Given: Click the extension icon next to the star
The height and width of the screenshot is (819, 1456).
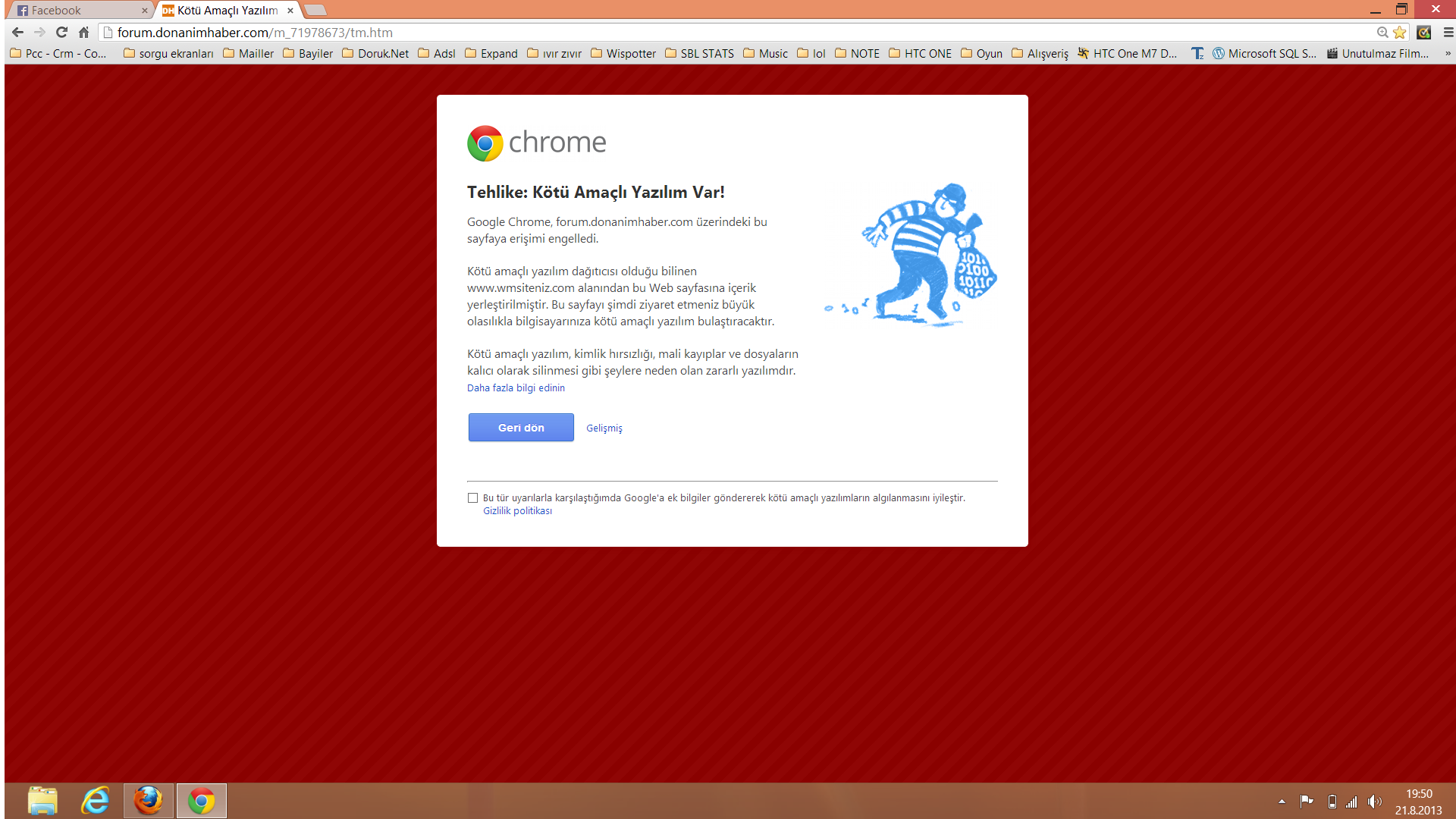Looking at the screenshot, I should pyautogui.click(x=1424, y=33).
